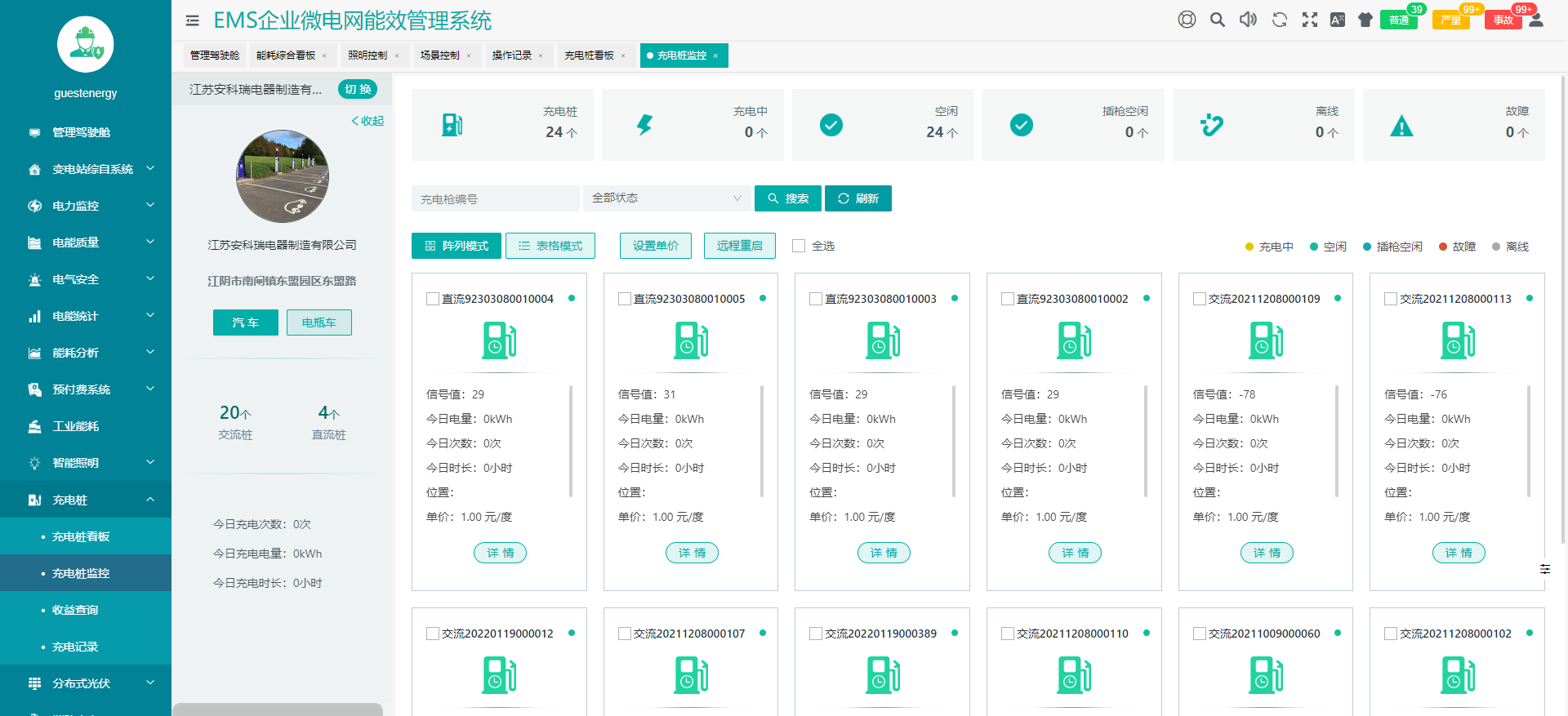The width and height of the screenshot is (1568, 716).
Task: Open the help lifebuoy icon
Action: click(x=1187, y=20)
